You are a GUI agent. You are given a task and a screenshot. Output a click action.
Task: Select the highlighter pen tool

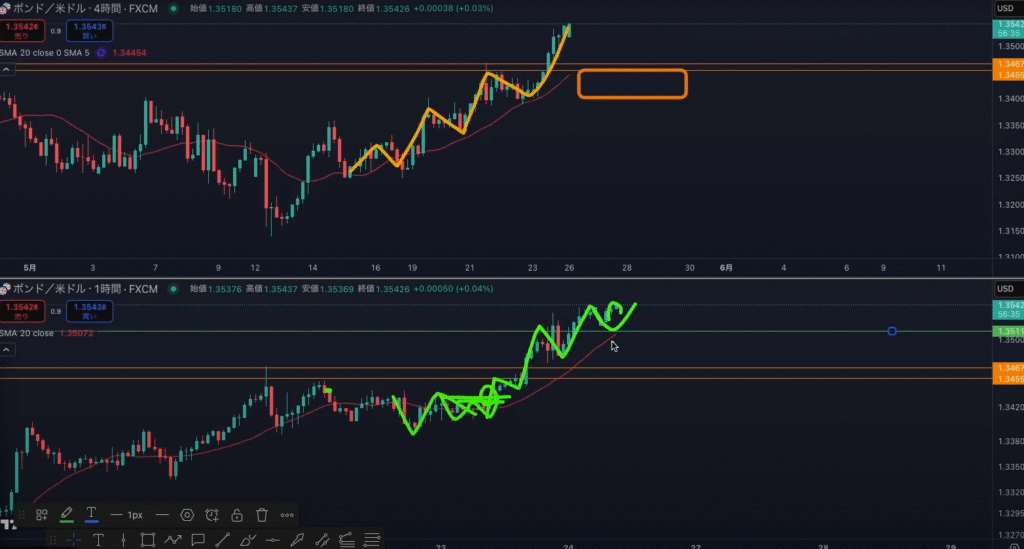(x=297, y=540)
